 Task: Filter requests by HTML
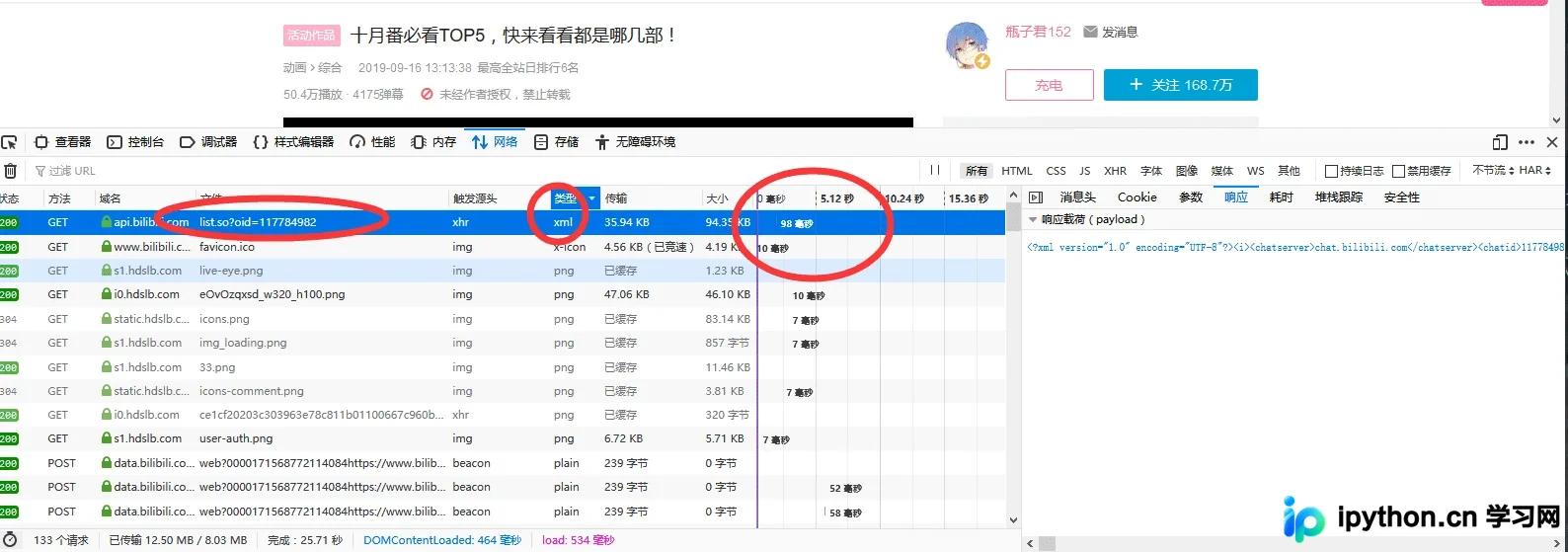(1017, 171)
